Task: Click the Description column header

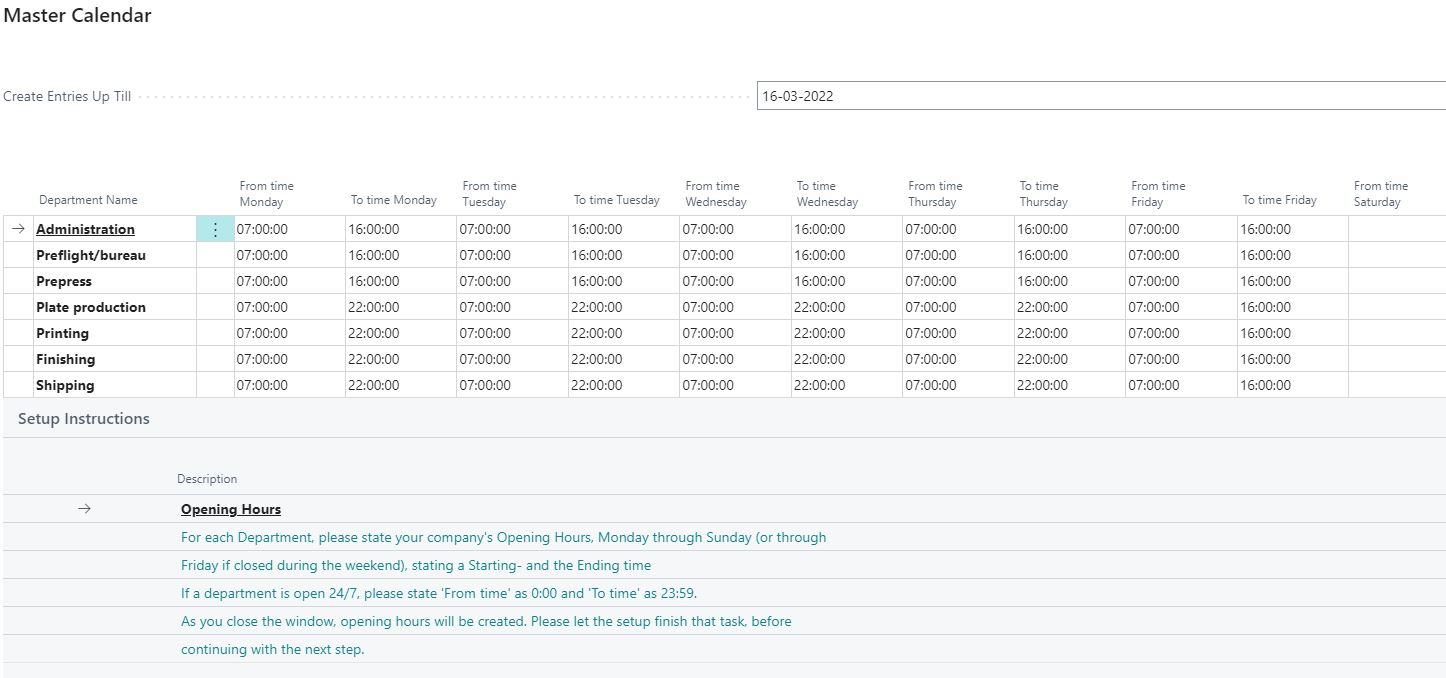Action: click(x=207, y=478)
